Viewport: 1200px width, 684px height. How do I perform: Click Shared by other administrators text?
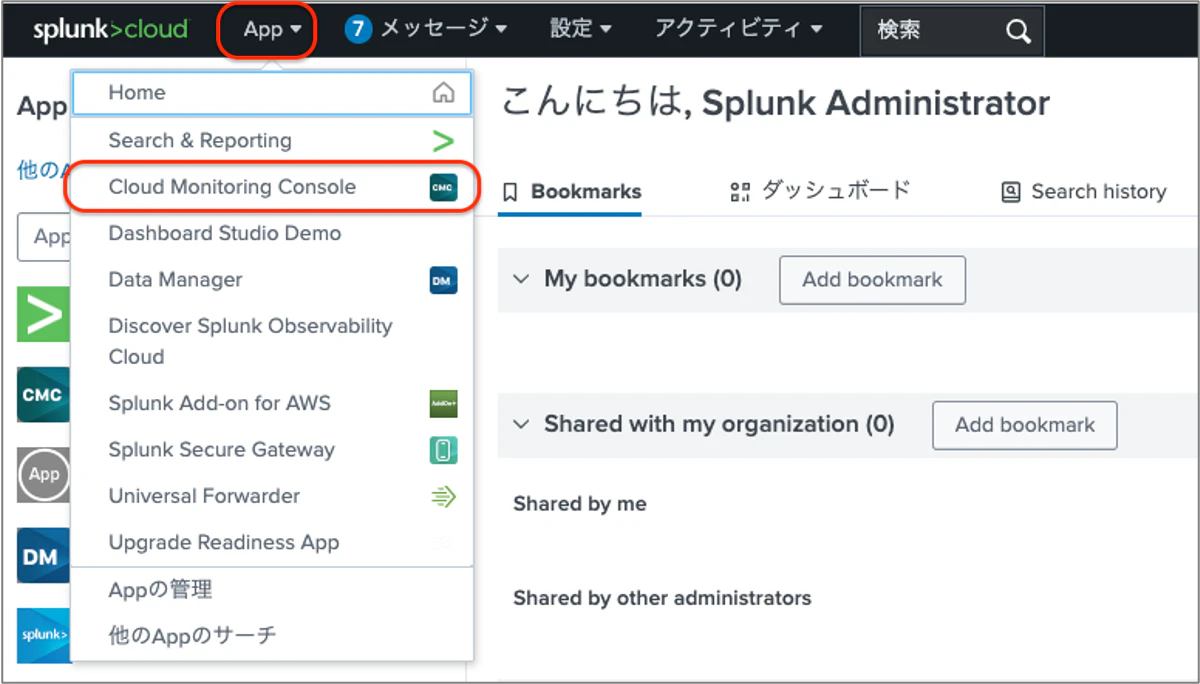tap(662, 599)
